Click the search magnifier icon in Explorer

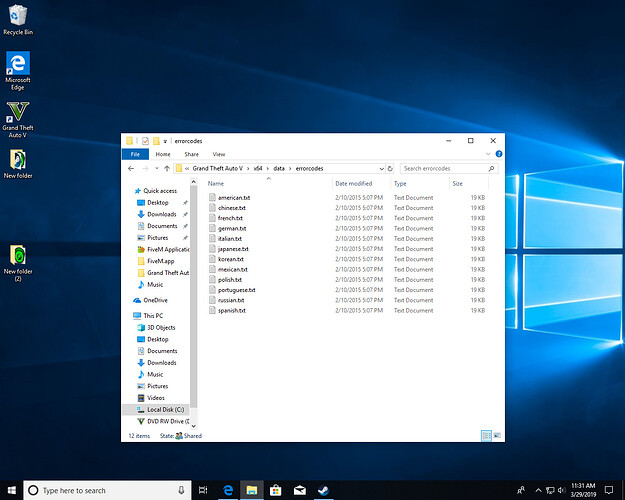click(491, 169)
